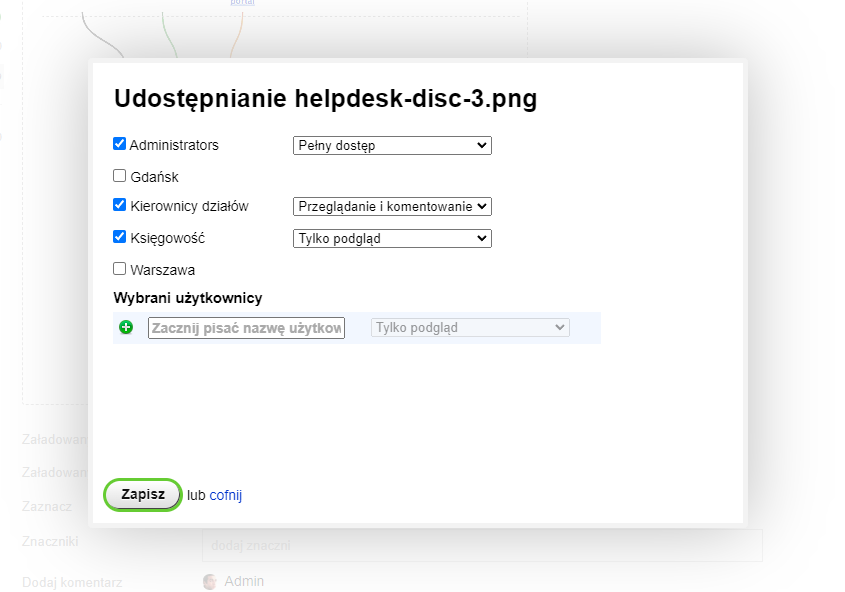Image resolution: width=845 pixels, height=592 pixels.
Task: Click the cofnij link to cancel
Action: coord(226,495)
